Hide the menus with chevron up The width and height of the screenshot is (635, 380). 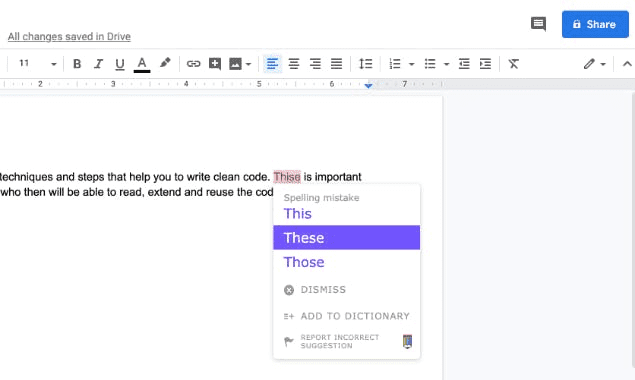(627, 64)
